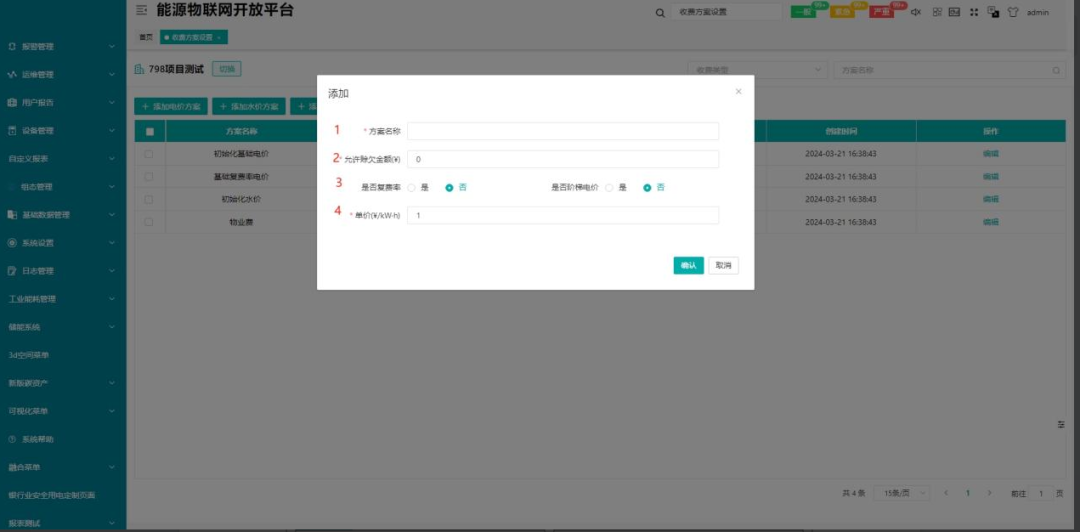Open 系统帮助 in sidebar

click(x=63, y=440)
